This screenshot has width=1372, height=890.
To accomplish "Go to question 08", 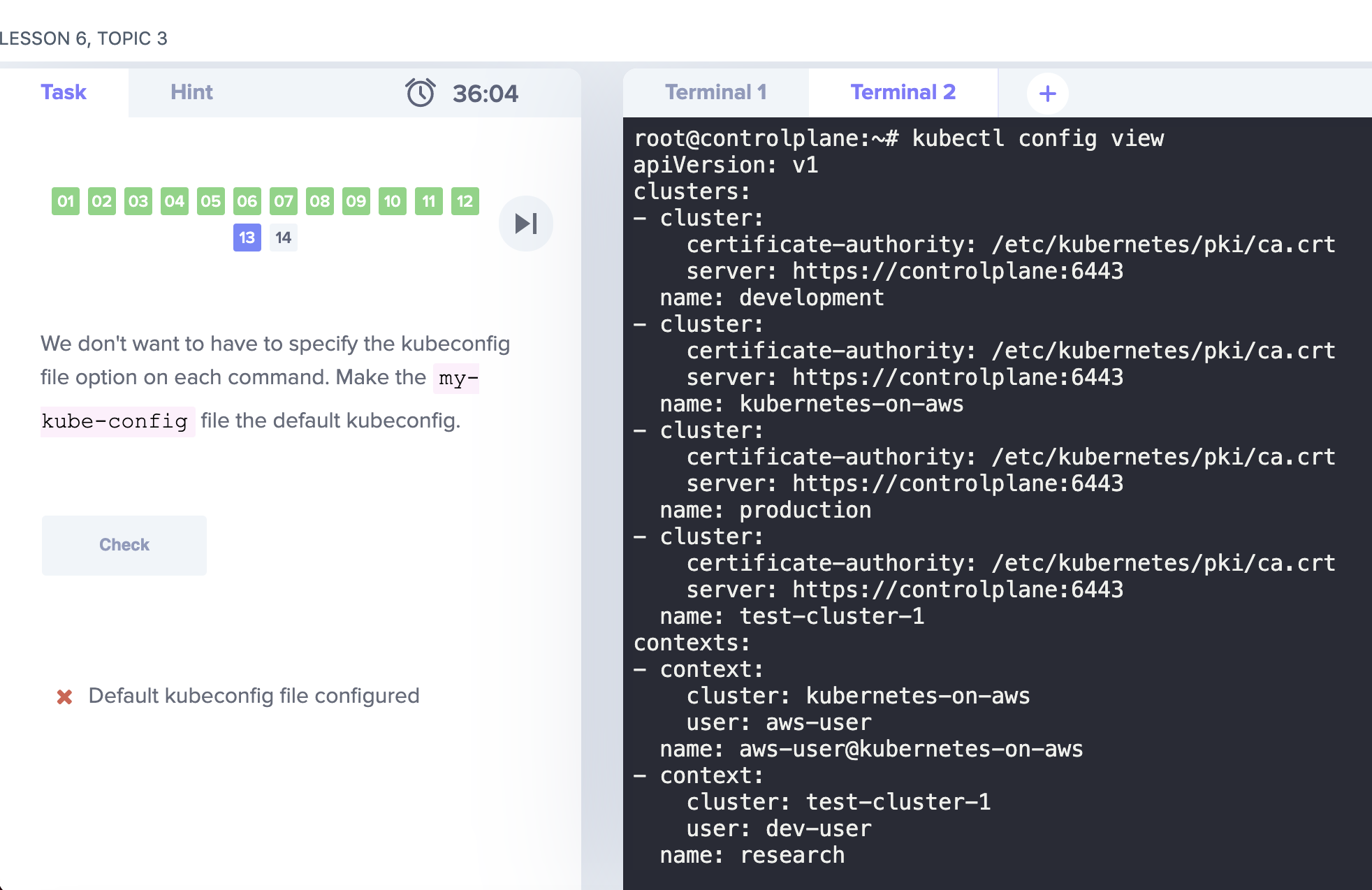I will tap(320, 201).
